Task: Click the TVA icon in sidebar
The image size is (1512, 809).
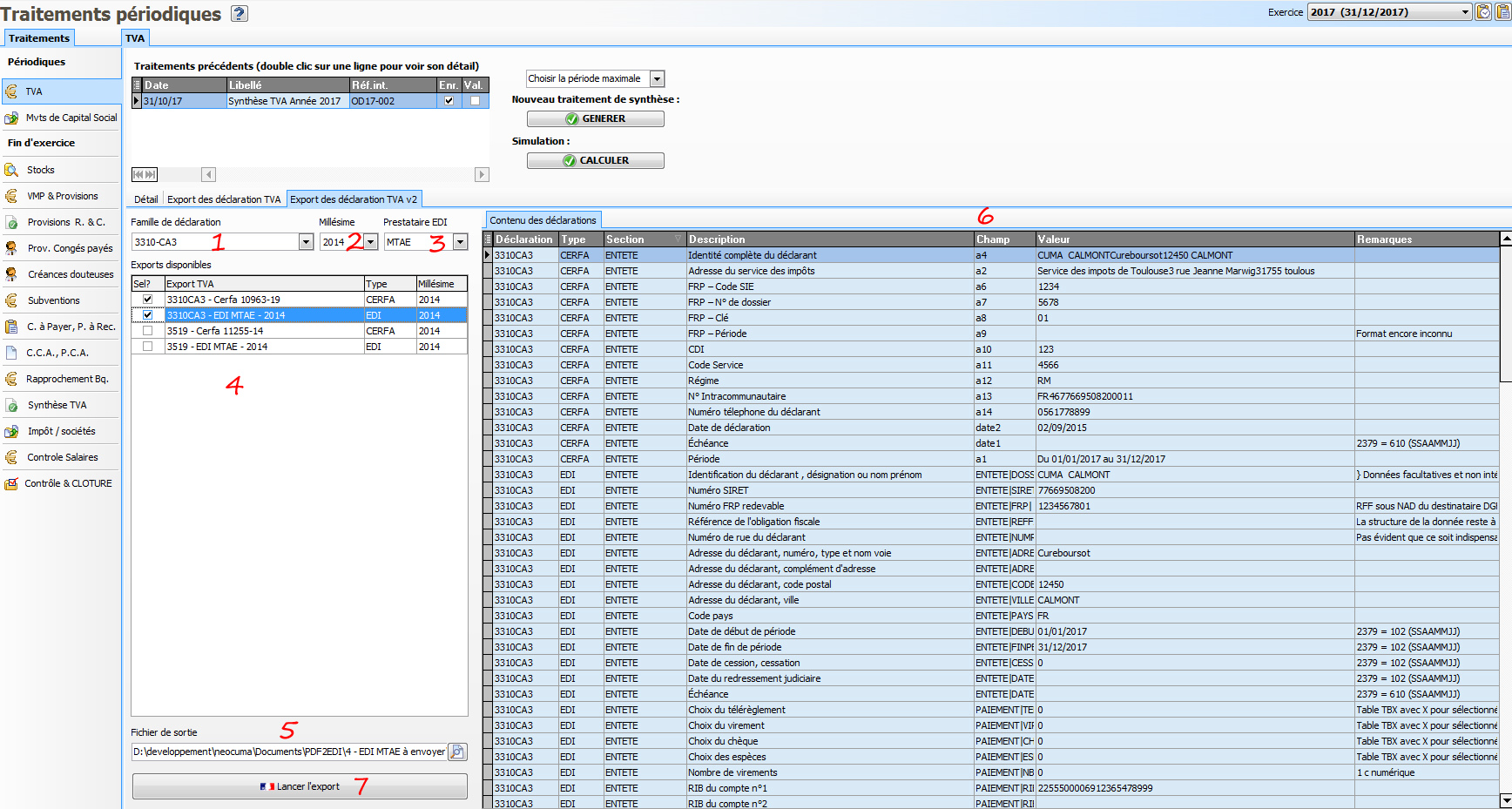Action: [x=11, y=91]
